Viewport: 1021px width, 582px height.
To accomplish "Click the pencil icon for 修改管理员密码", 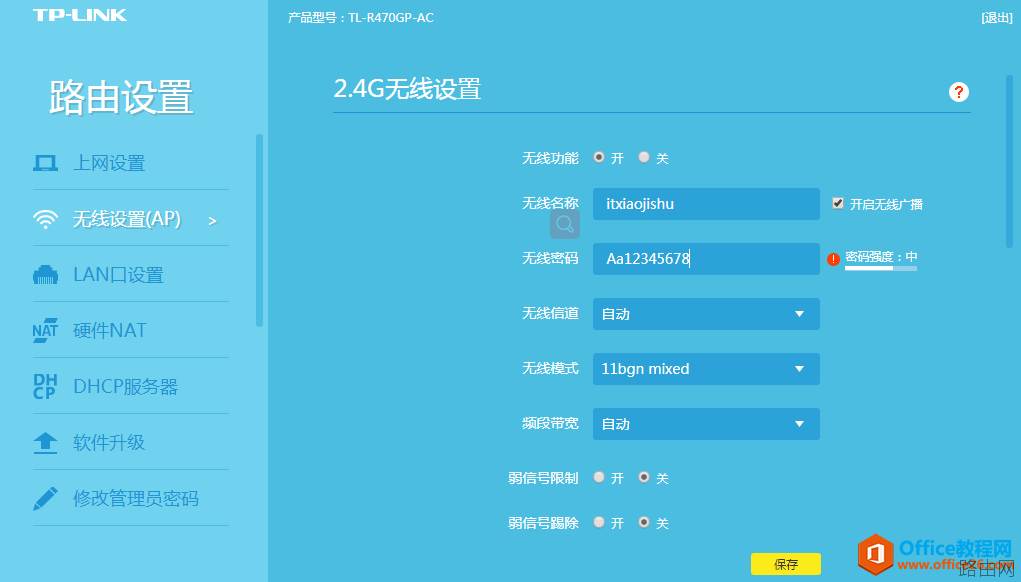I will pos(45,499).
